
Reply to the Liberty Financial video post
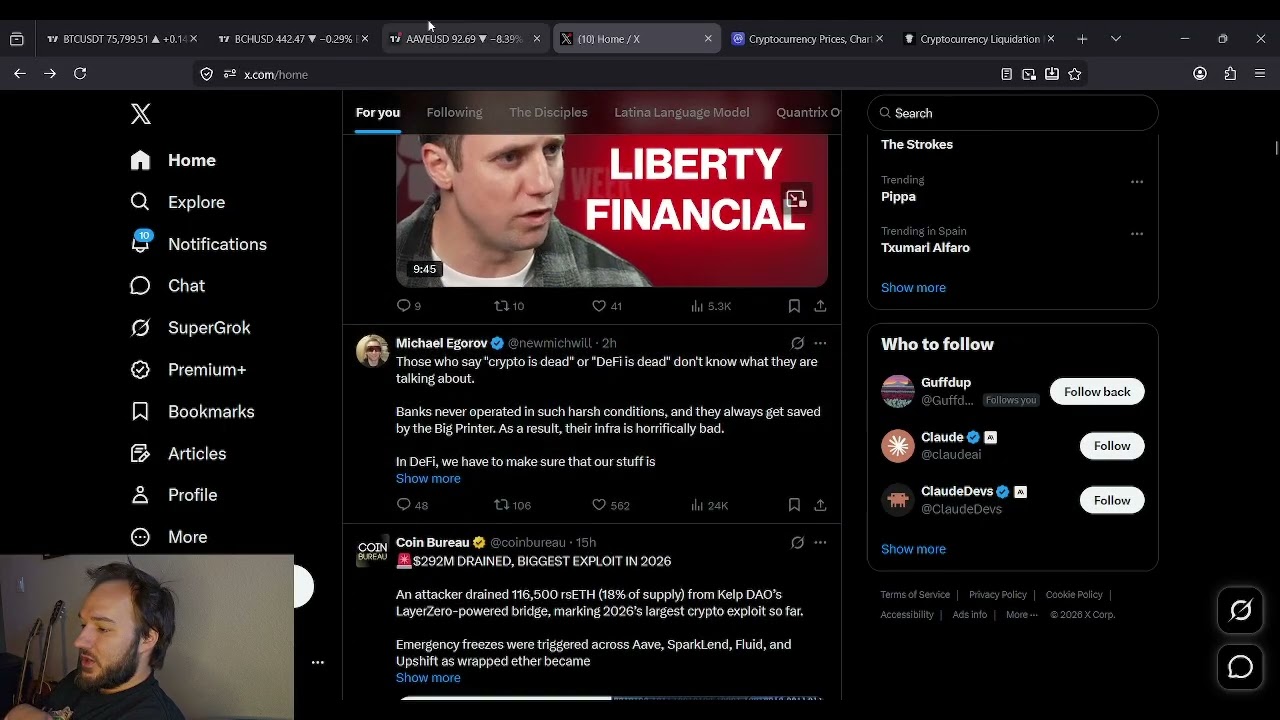point(408,306)
